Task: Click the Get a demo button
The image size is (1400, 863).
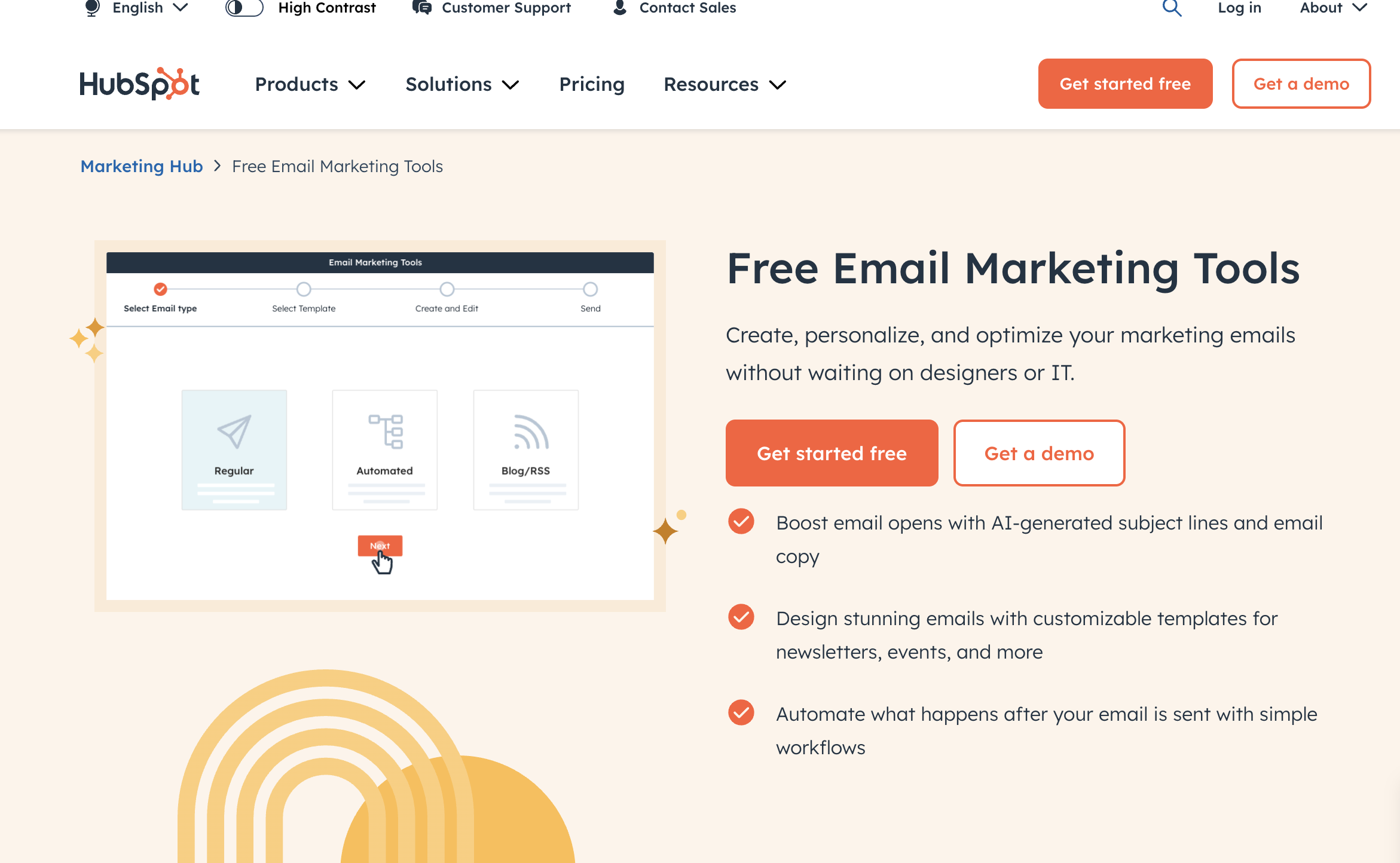Action: tap(1040, 453)
